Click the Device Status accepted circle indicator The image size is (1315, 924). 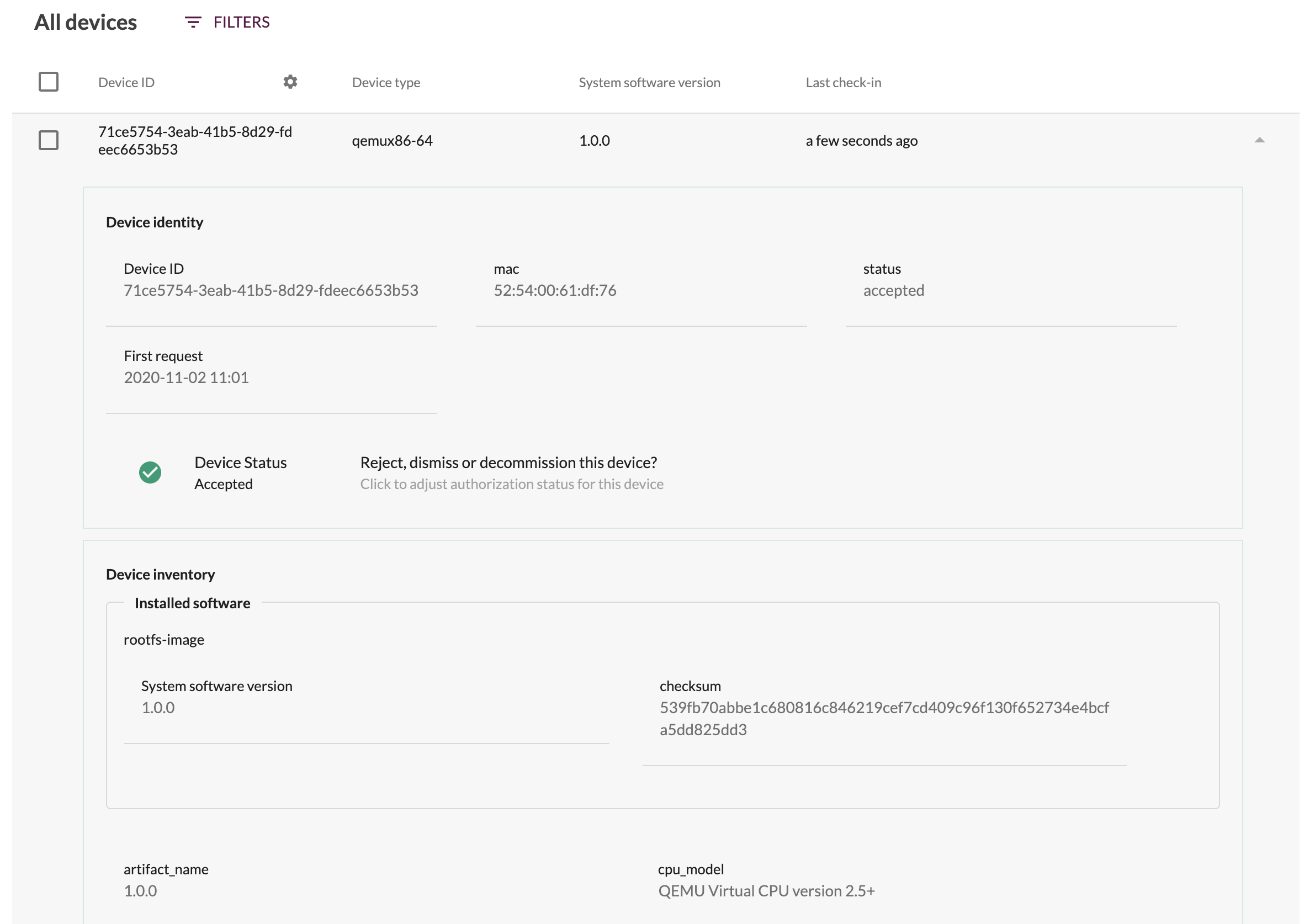point(151,472)
